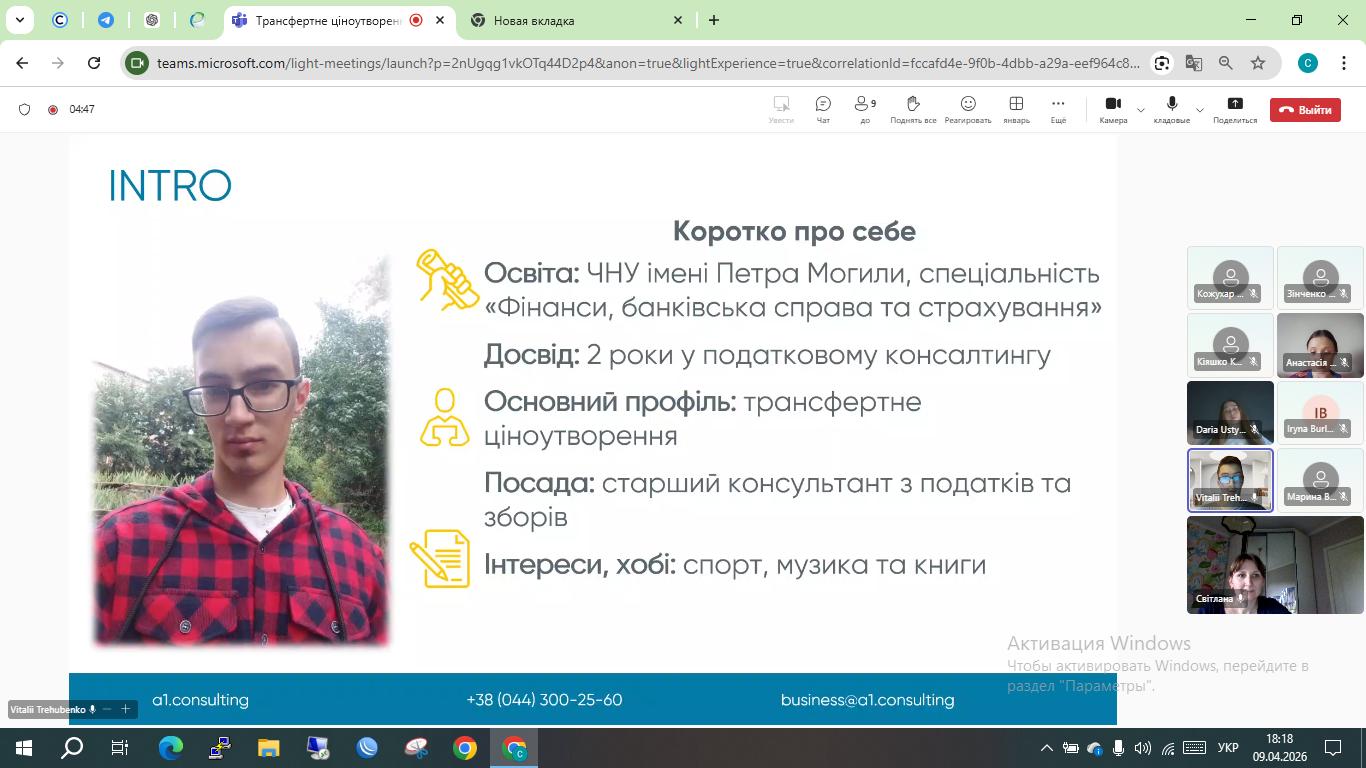
Task: Select the pinned Telegram tab
Action: (105, 20)
